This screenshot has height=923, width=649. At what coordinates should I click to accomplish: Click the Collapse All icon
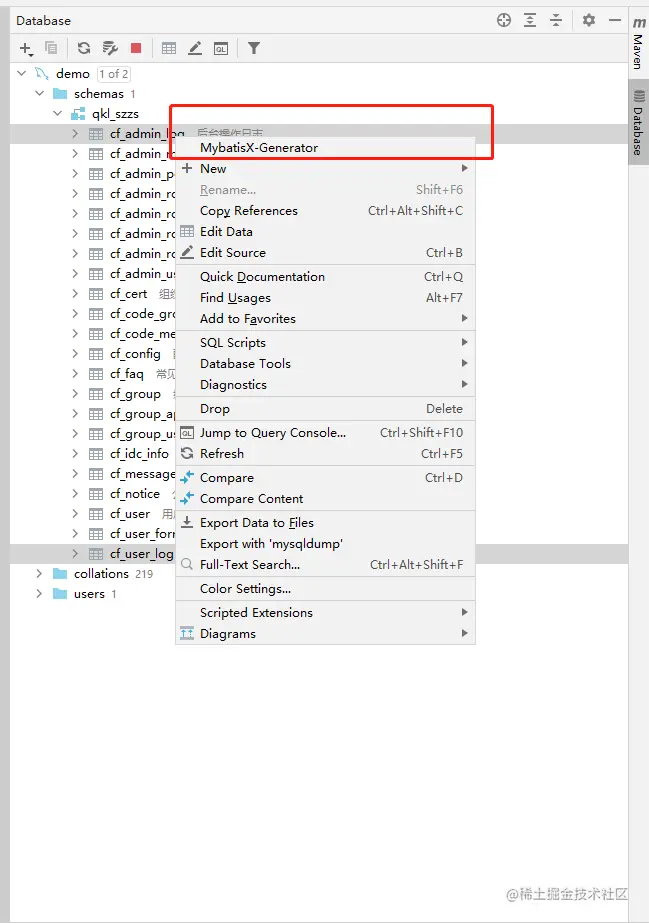556,20
